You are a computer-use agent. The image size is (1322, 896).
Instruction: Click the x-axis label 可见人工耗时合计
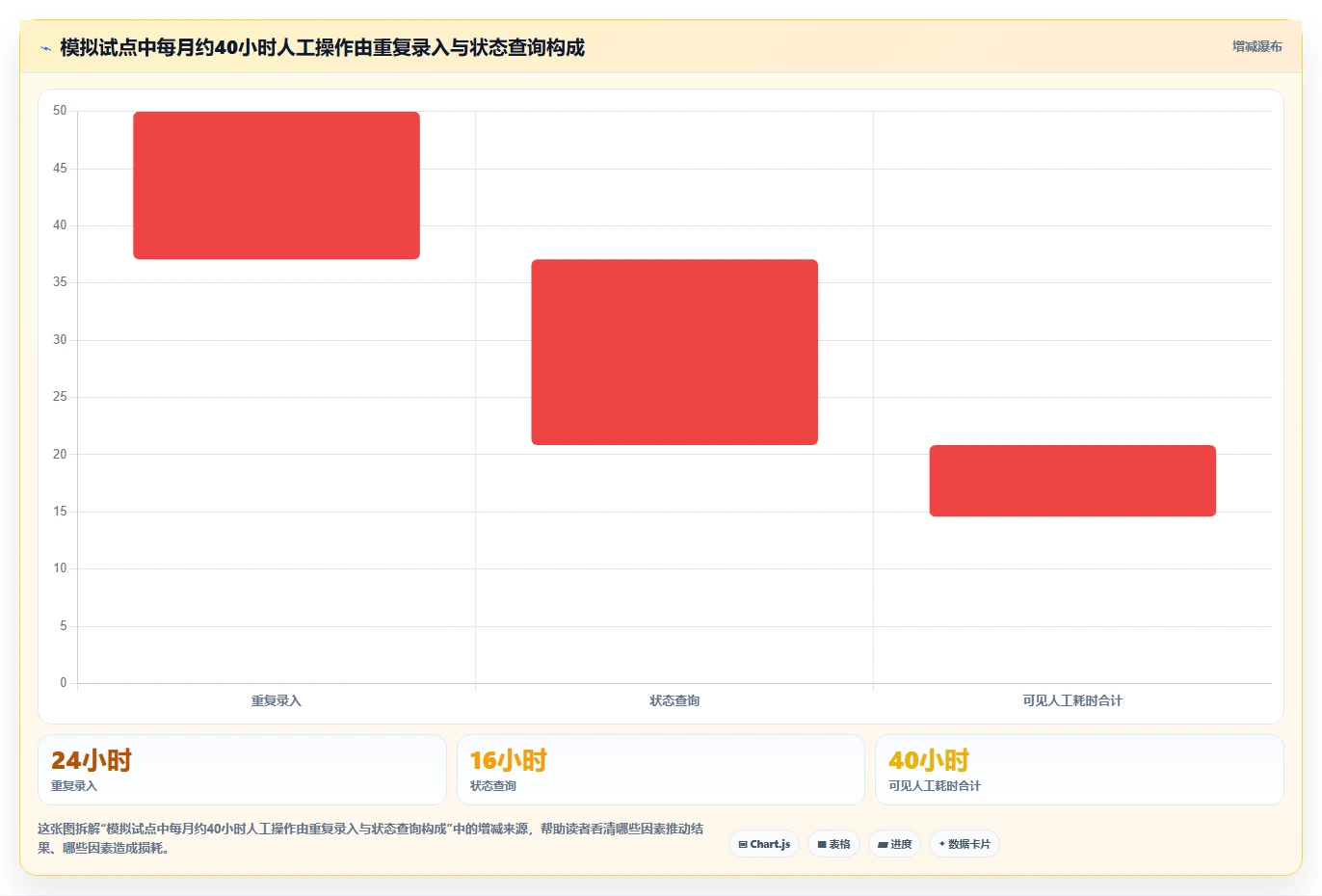click(1072, 700)
